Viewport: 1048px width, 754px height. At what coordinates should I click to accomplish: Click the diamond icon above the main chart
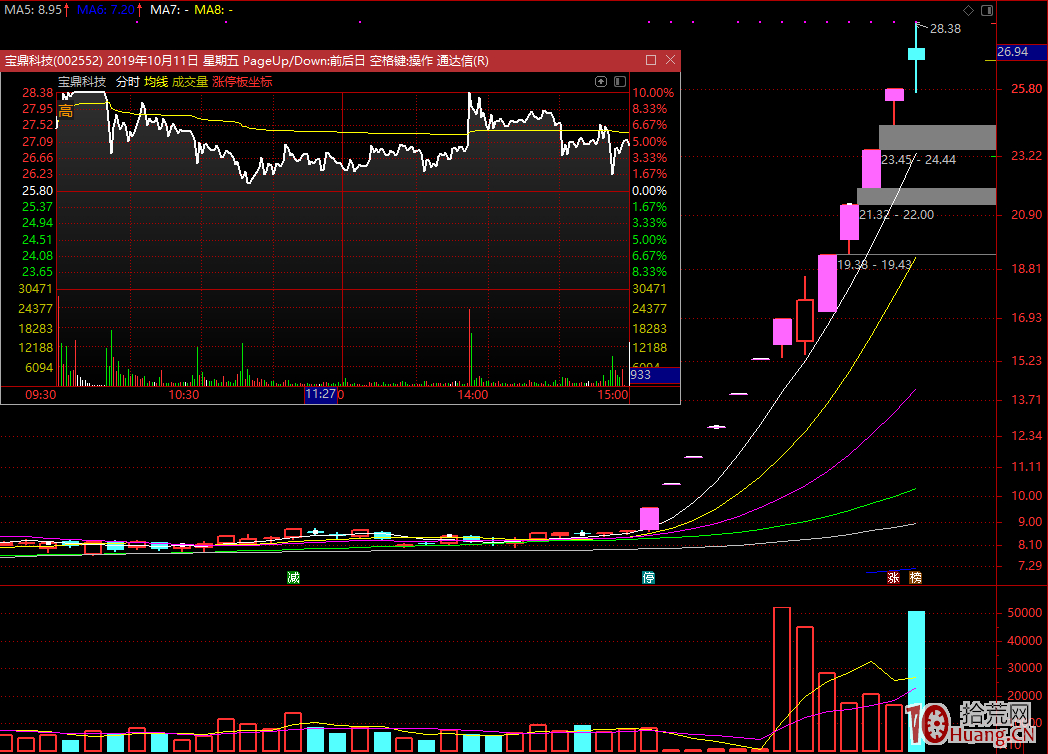click(x=967, y=10)
